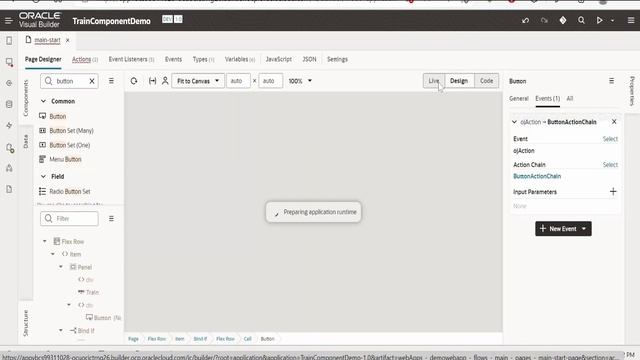The height and width of the screenshot is (360, 640).
Task: Select Button Set (One) component
Action: point(69,145)
